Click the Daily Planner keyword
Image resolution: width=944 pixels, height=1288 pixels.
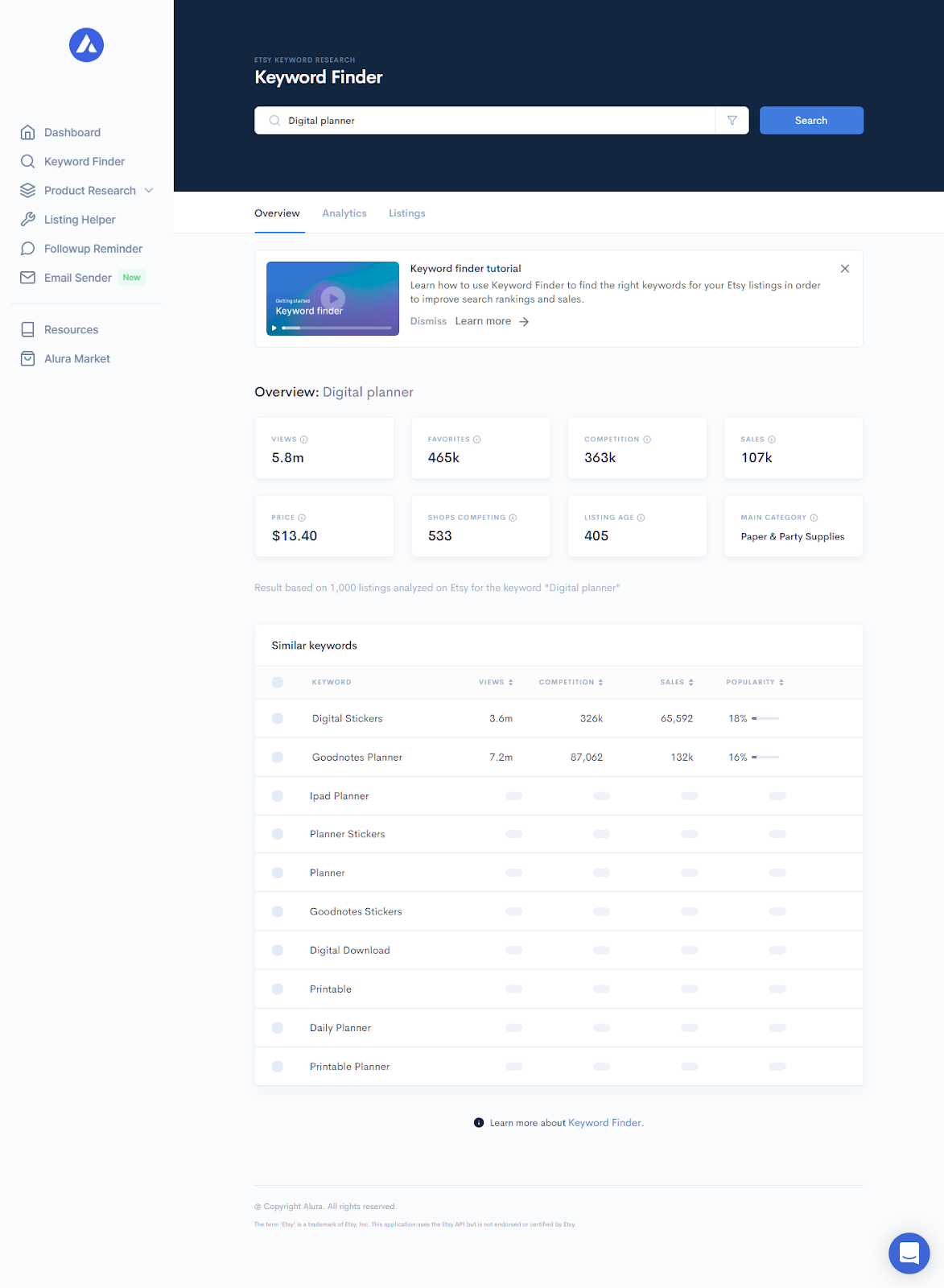point(340,1028)
